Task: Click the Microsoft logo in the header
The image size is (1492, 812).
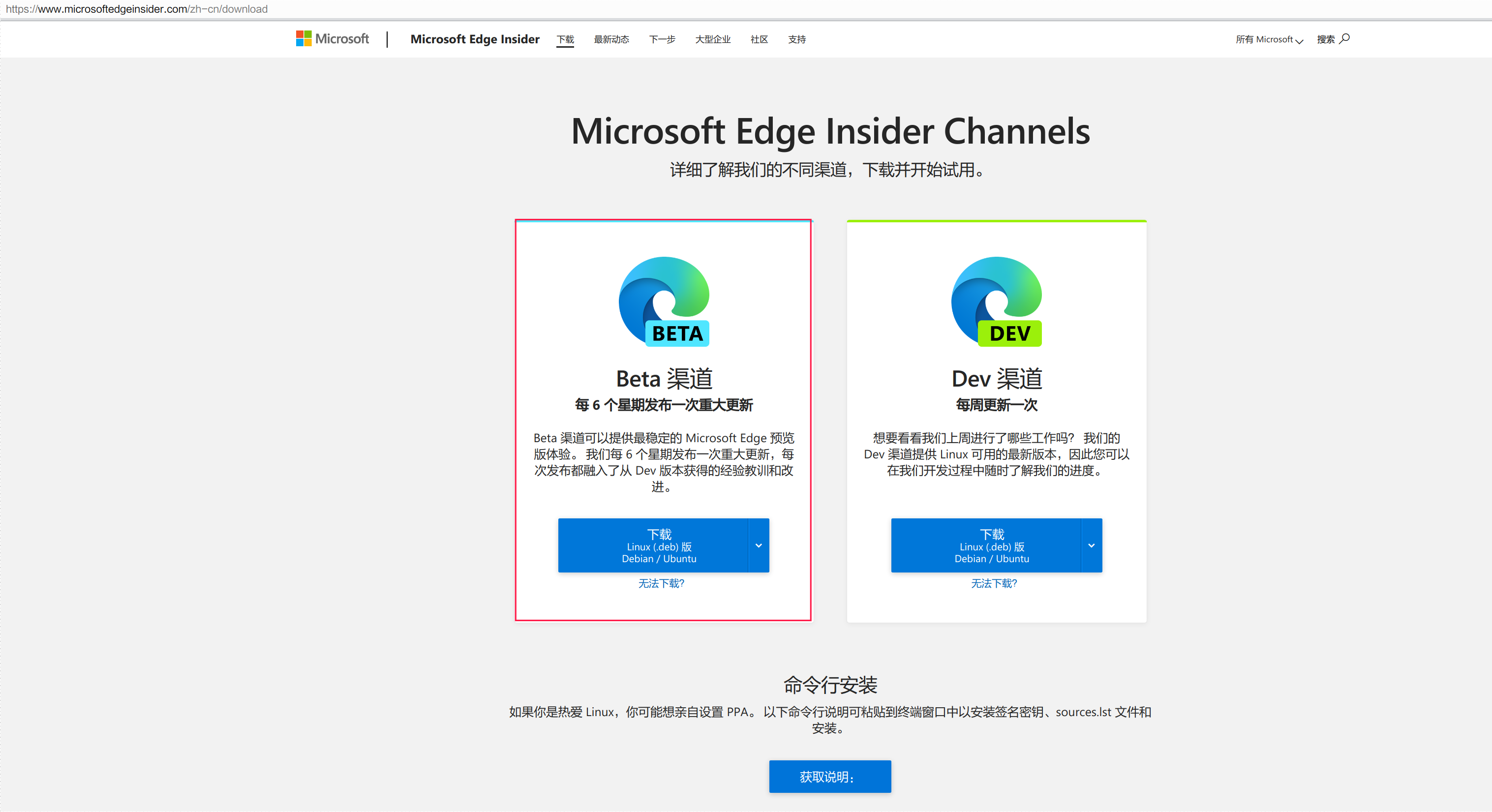Action: click(x=332, y=39)
